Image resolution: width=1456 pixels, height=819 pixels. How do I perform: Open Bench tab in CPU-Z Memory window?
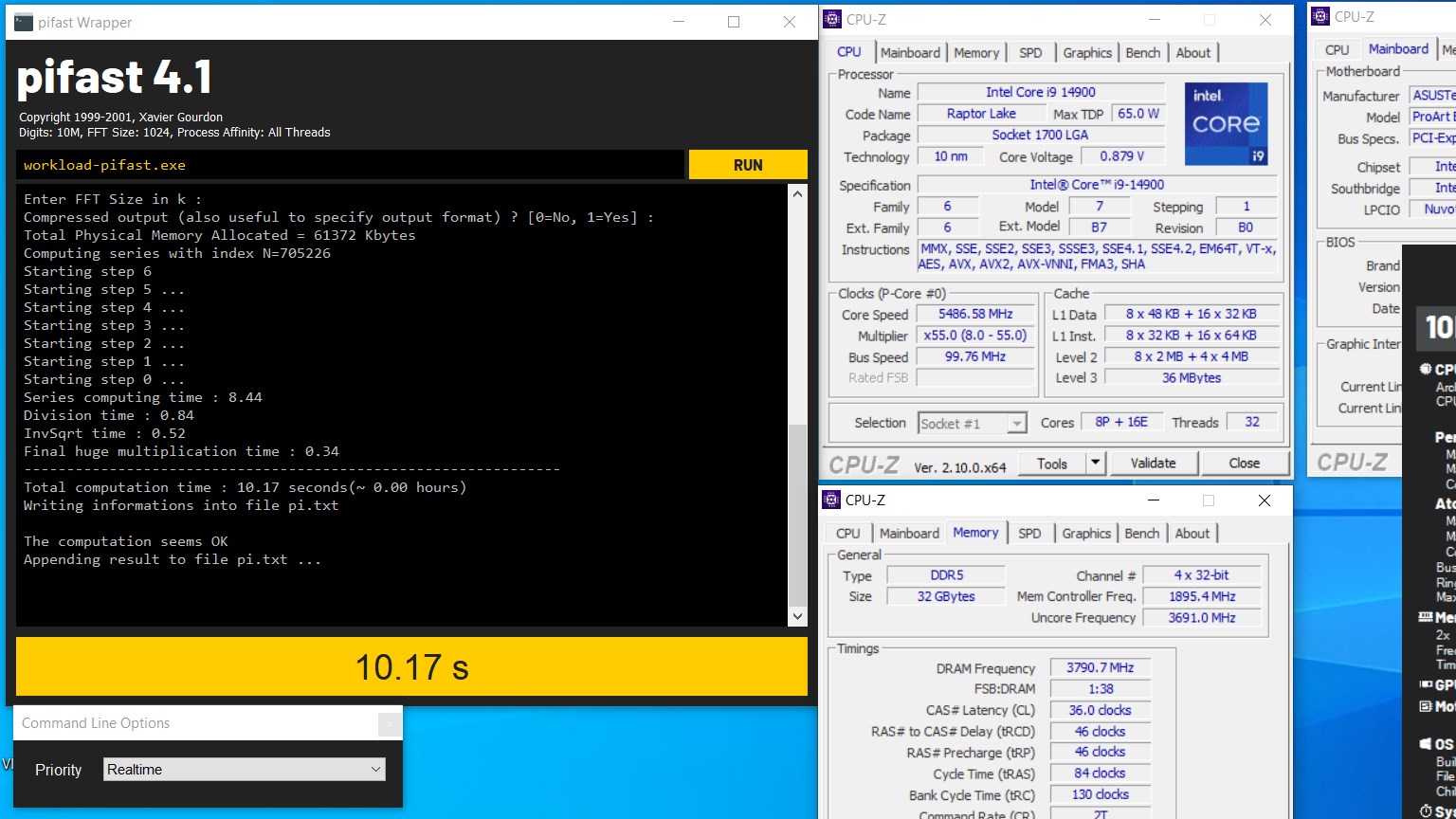coord(1142,533)
